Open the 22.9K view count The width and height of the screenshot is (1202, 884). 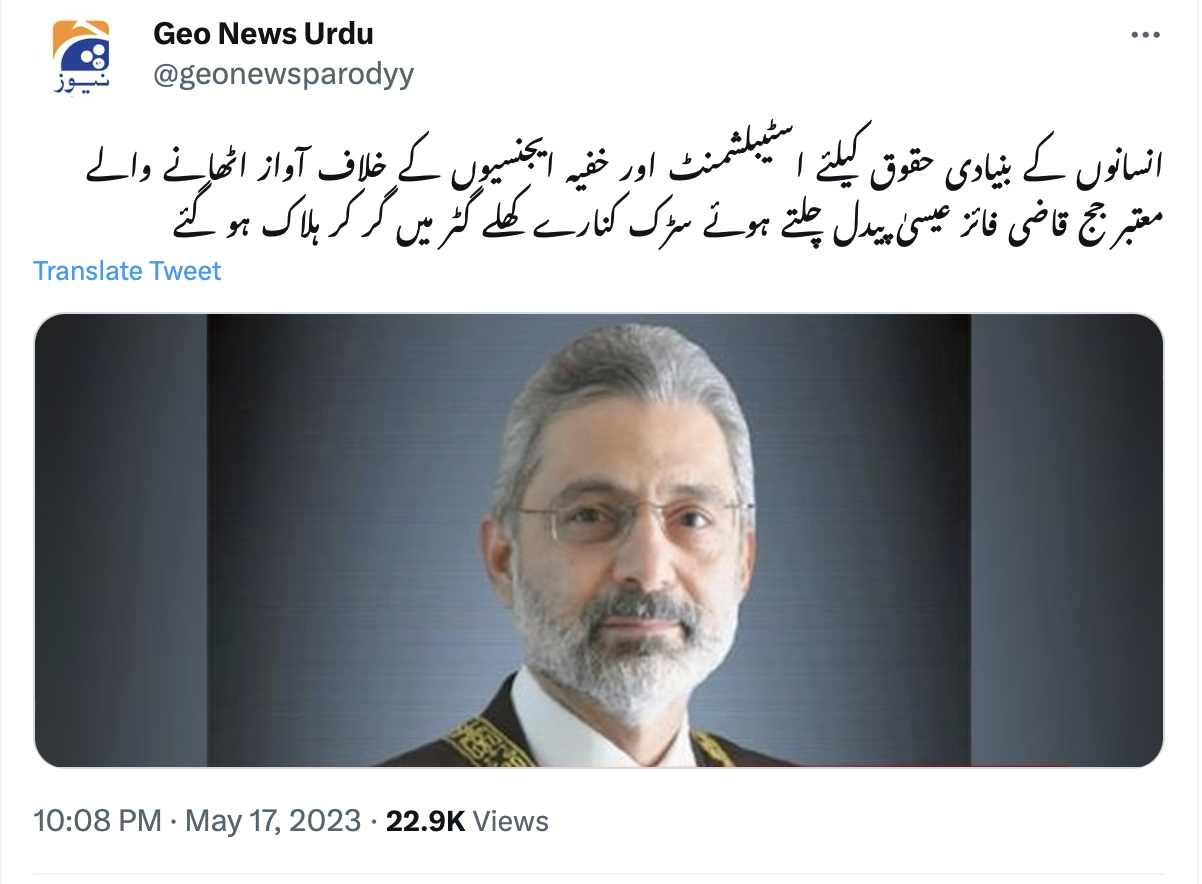tap(426, 822)
